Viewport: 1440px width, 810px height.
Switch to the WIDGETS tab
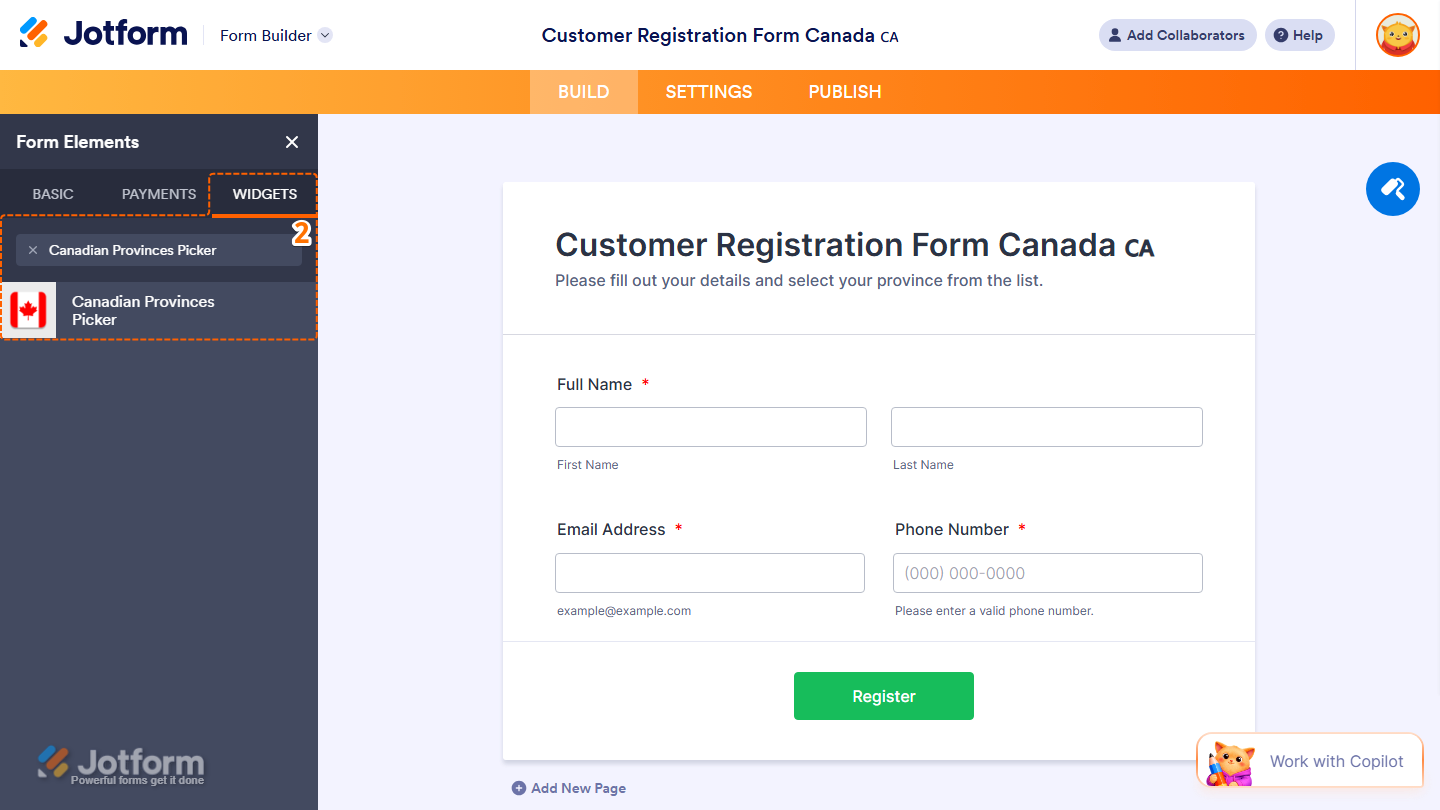point(263,194)
